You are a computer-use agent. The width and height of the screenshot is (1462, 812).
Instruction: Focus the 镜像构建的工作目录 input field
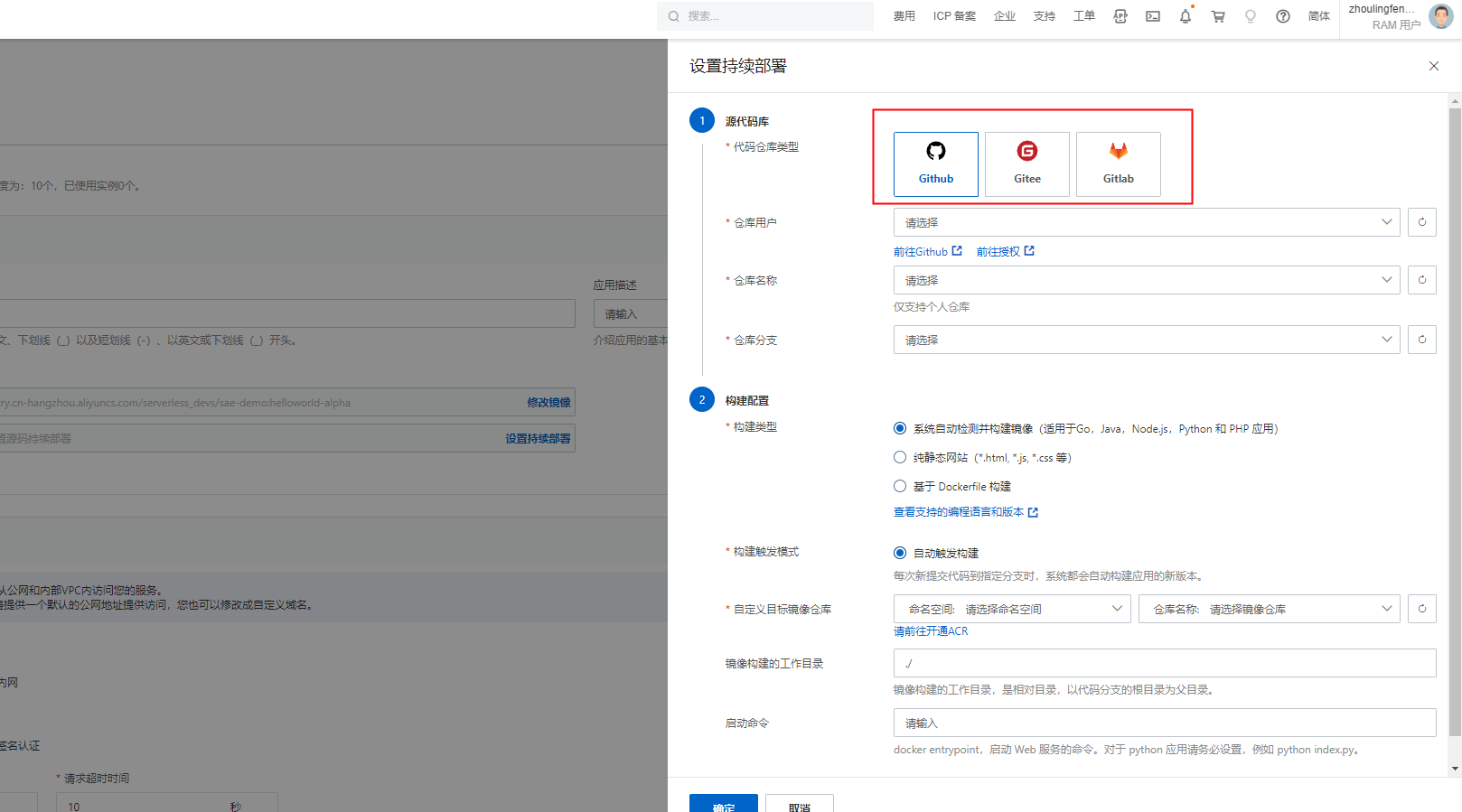point(1165,663)
